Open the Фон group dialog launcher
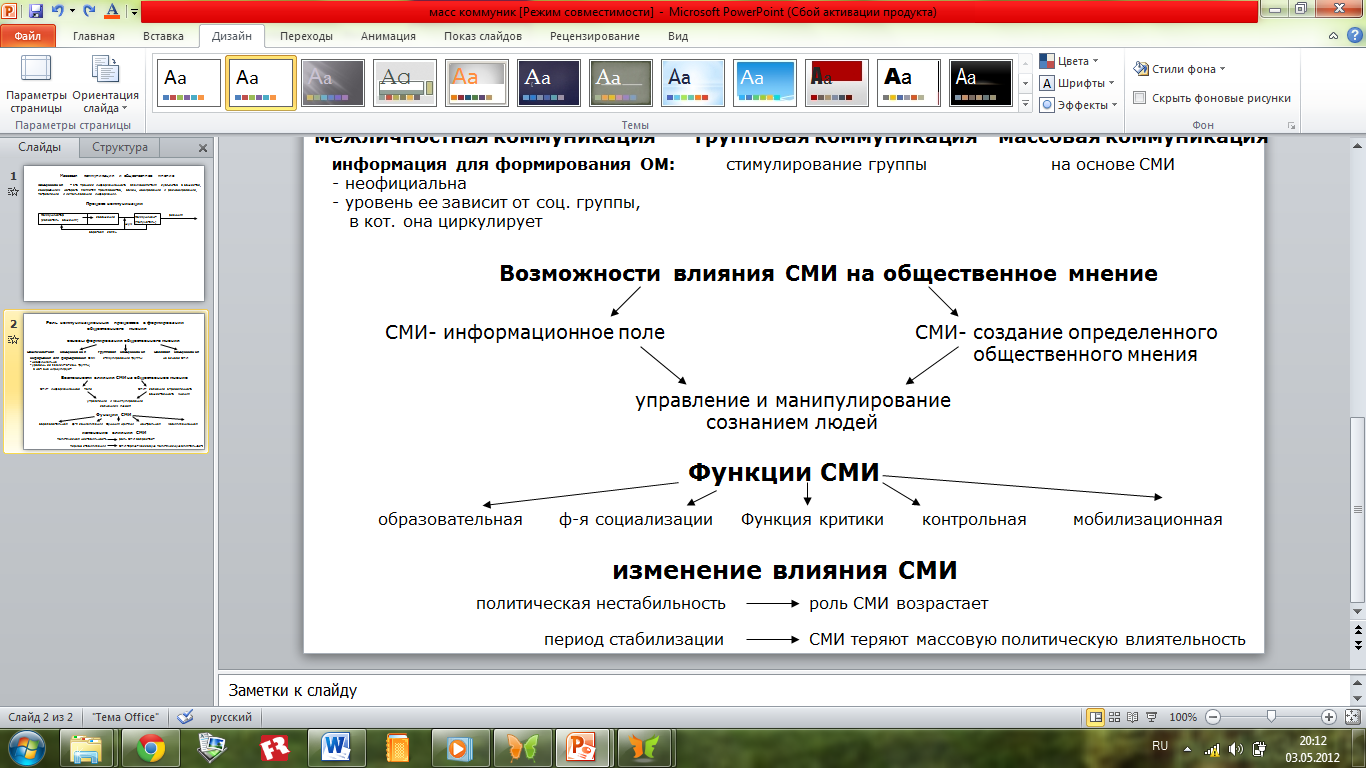 (x=1291, y=126)
